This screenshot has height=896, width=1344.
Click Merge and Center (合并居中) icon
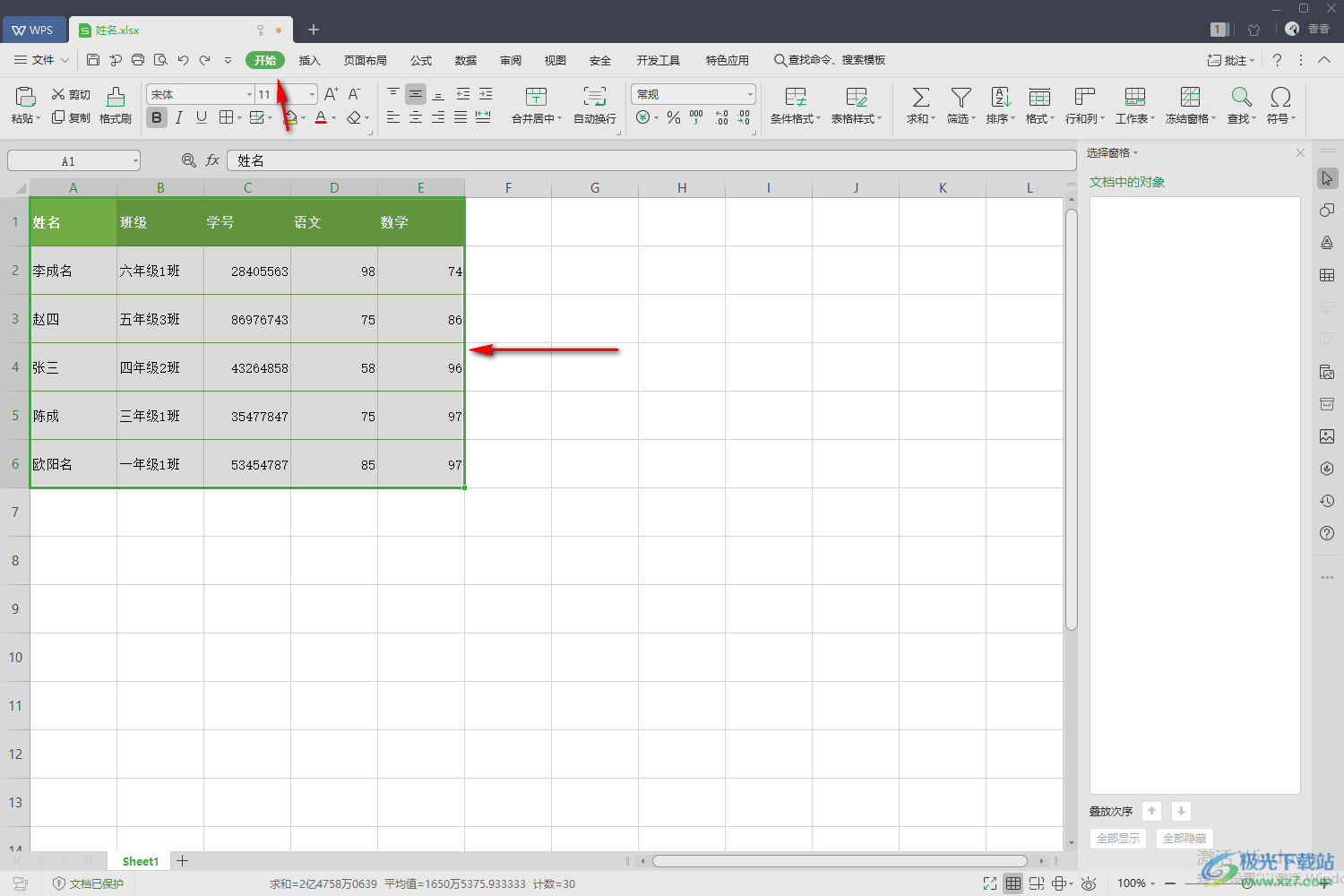click(x=536, y=97)
